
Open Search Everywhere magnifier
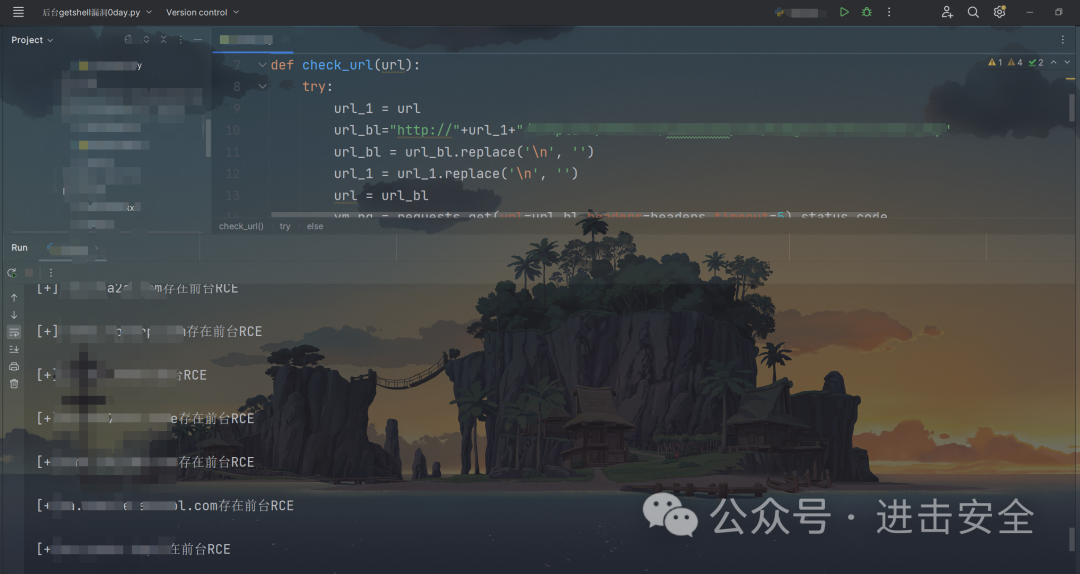pyautogui.click(x=973, y=12)
